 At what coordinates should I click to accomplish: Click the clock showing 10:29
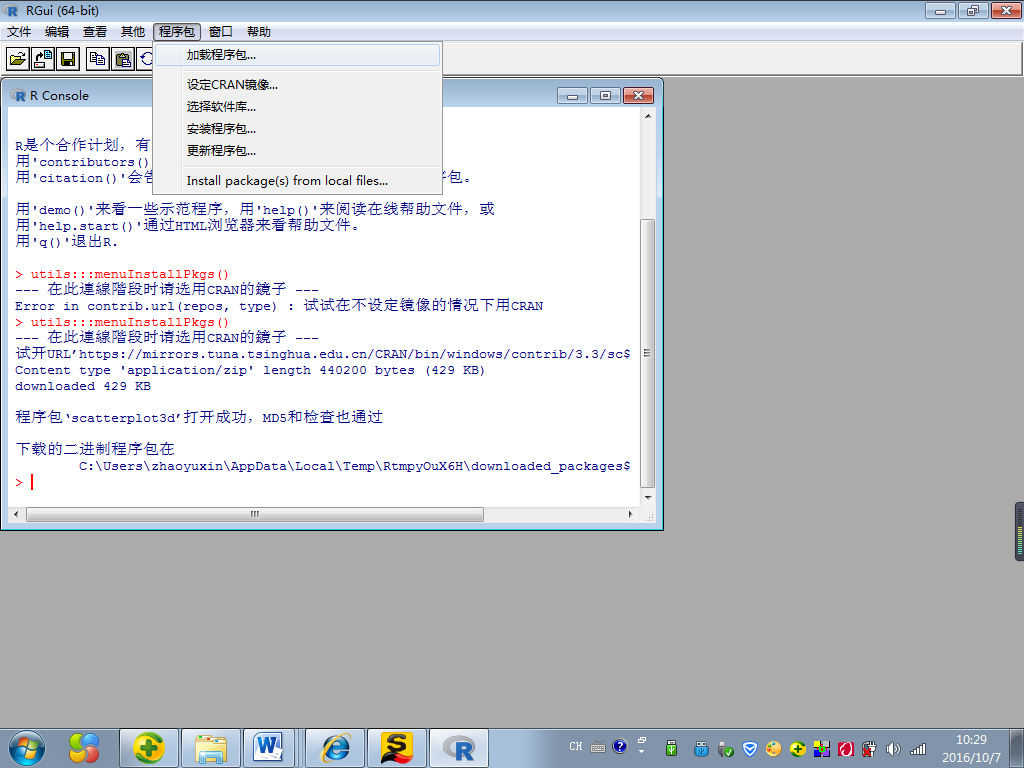click(971, 740)
